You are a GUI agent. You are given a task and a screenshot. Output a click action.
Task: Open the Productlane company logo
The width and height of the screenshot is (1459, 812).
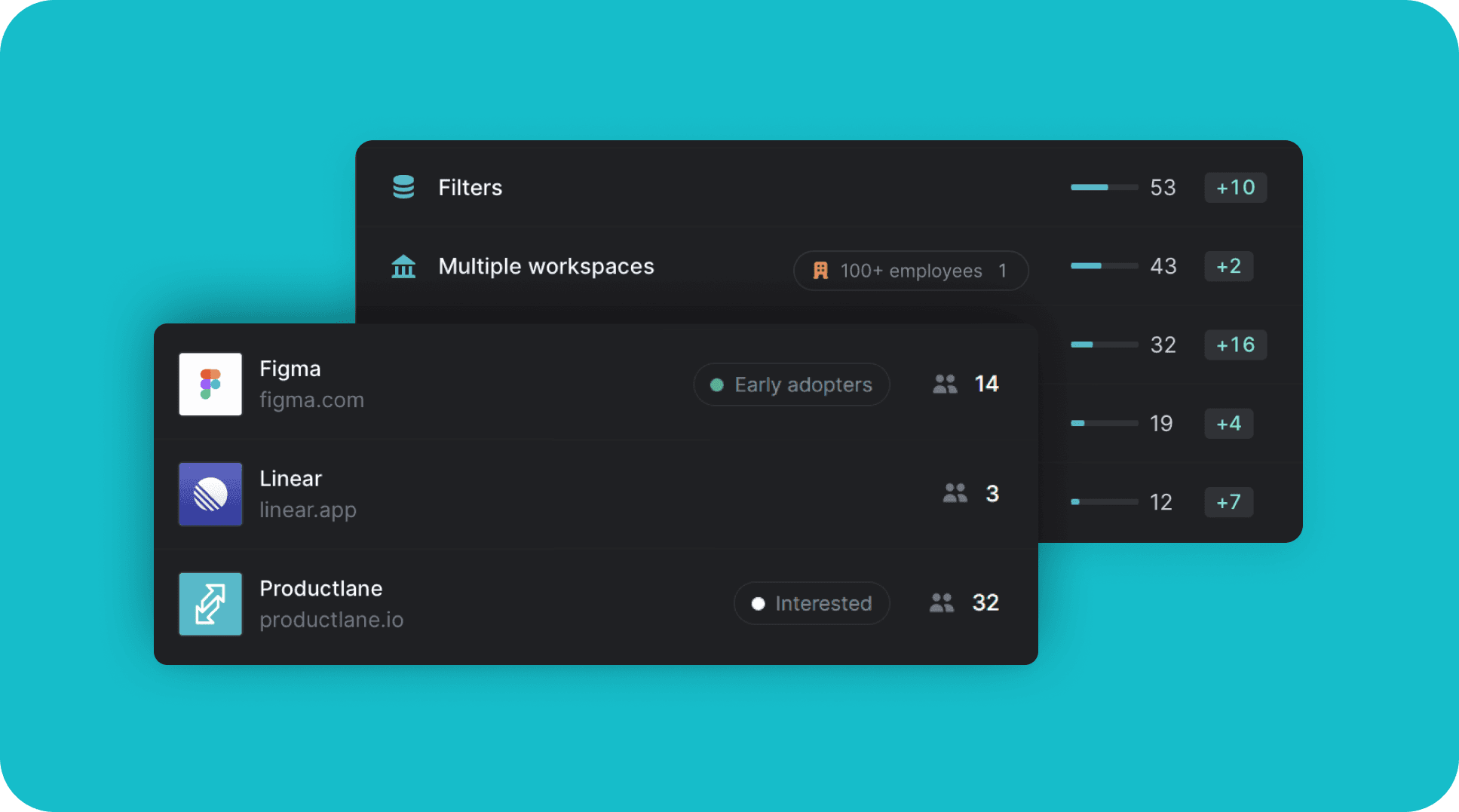coord(210,604)
